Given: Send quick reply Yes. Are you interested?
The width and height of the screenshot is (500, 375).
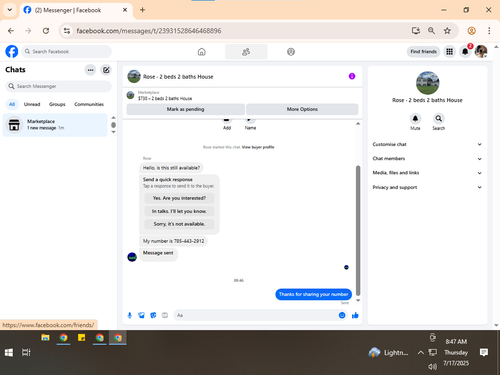Looking at the screenshot, I should 179,198.
